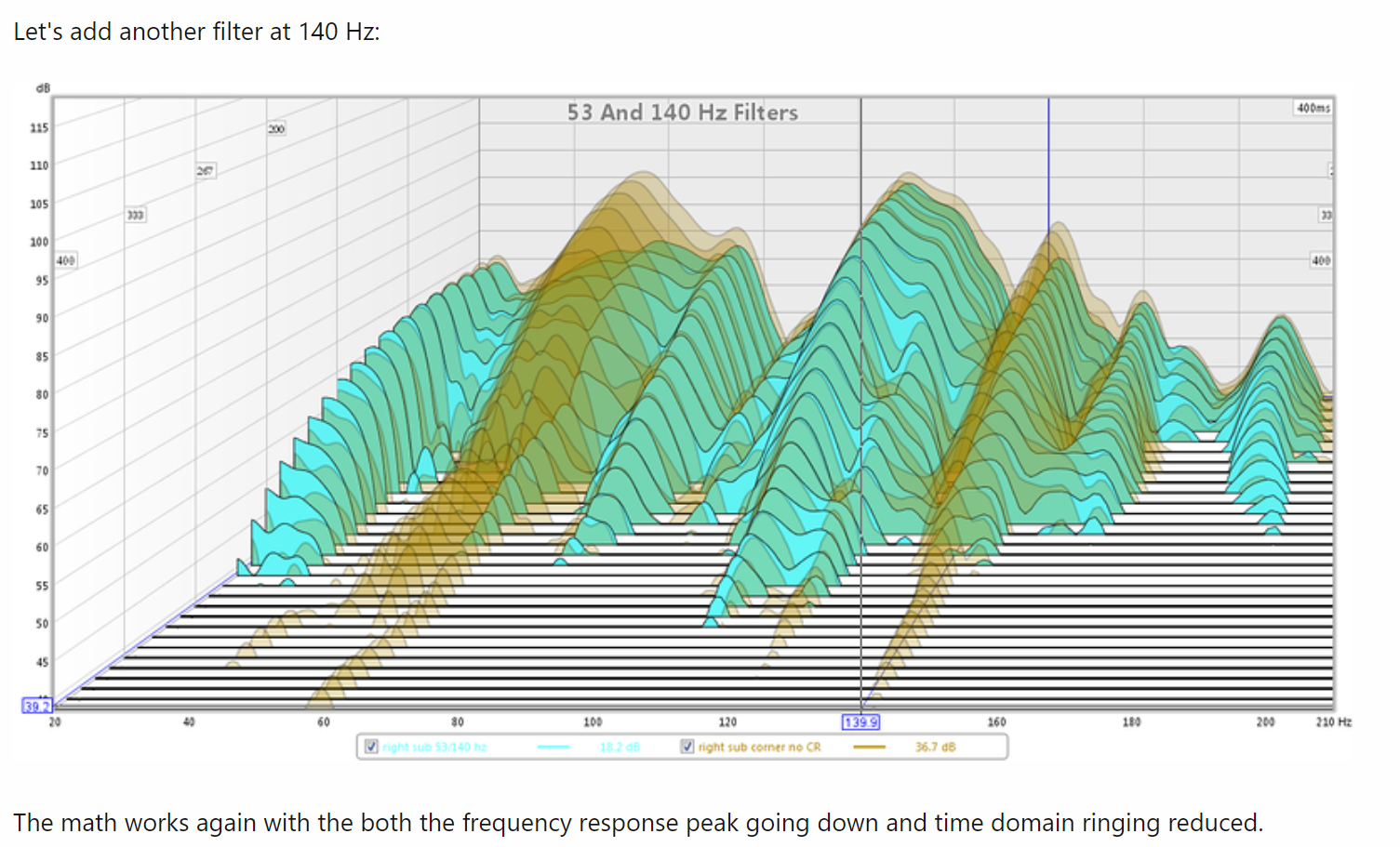Click the 120 Hz frequency tick label
Image resolution: width=1400 pixels, height=847 pixels.
[x=727, y=721]
